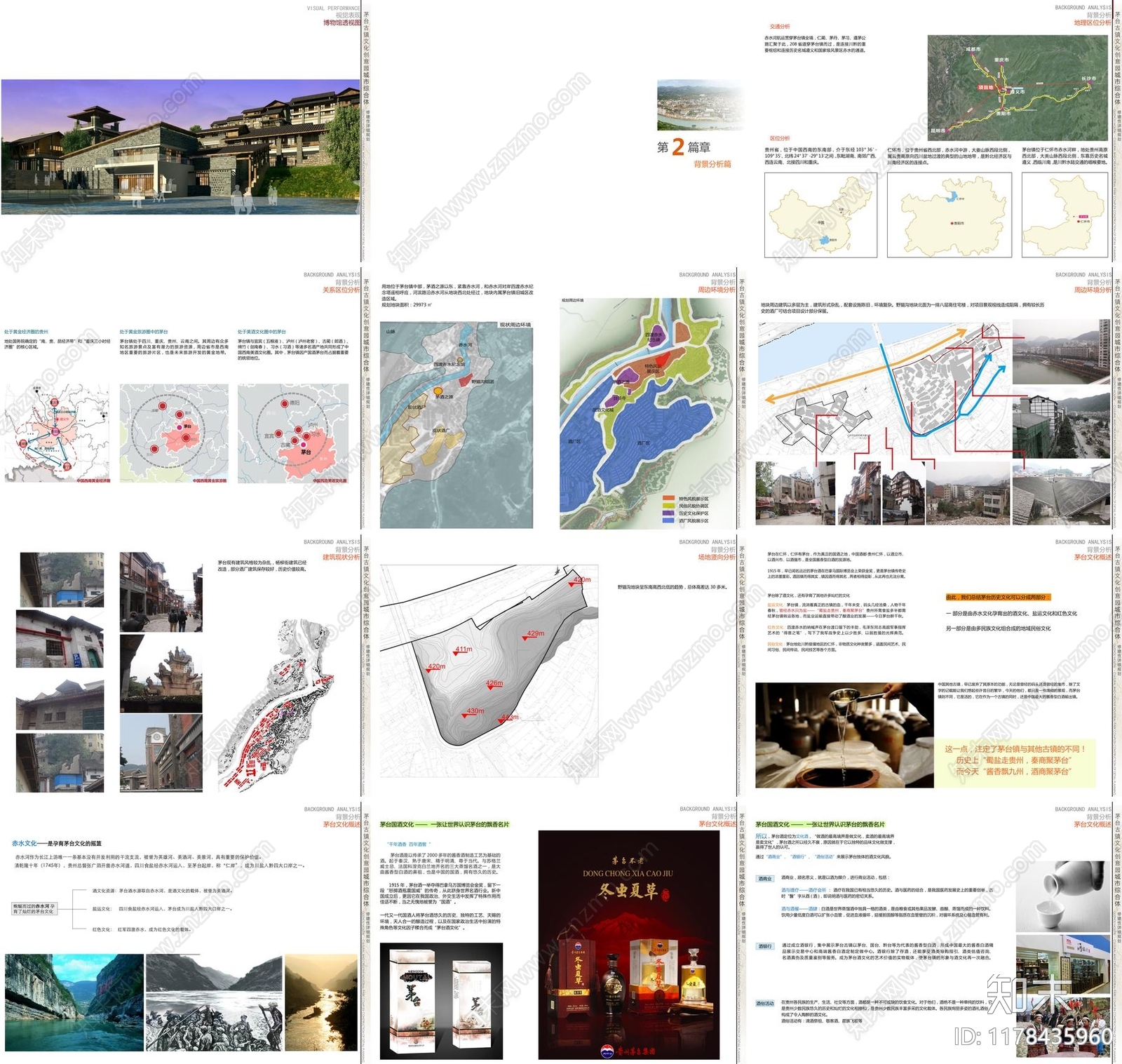Click the '现状周边环境' map label
The height and width of the screenshot is (1064, 1122).
pyautogui.click(x=515, y=325)
